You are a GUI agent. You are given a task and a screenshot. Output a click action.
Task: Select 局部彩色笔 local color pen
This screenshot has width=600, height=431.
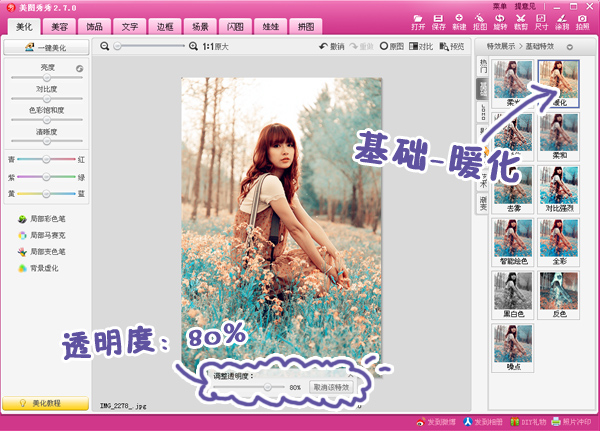pos(42,219)
